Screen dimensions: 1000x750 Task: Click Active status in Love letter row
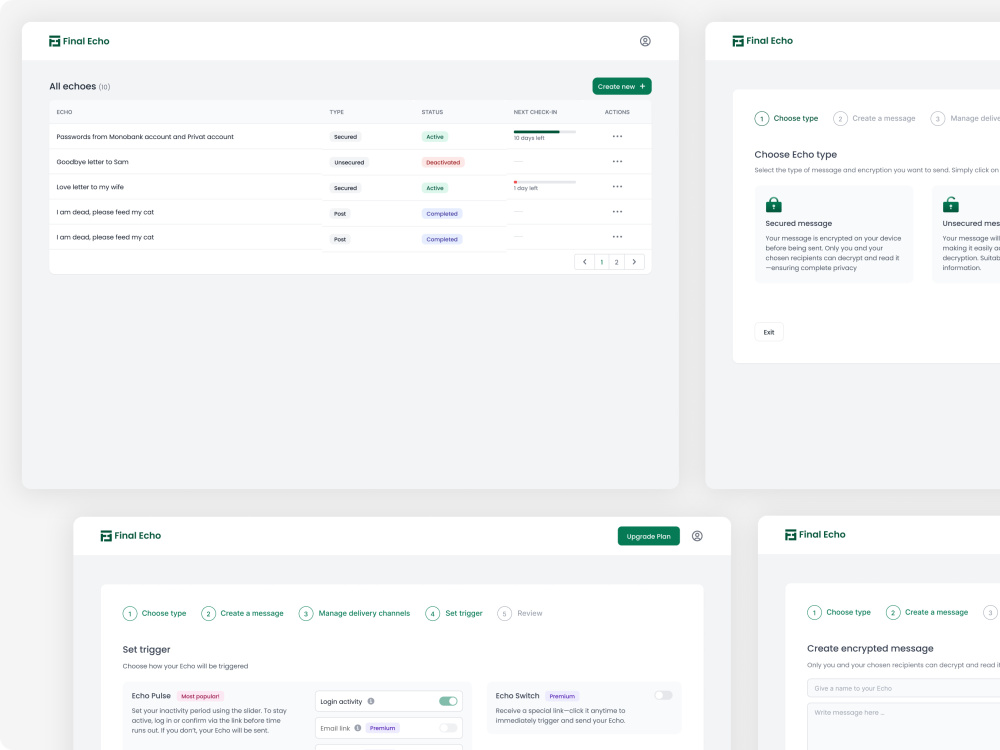pos(435,188)
